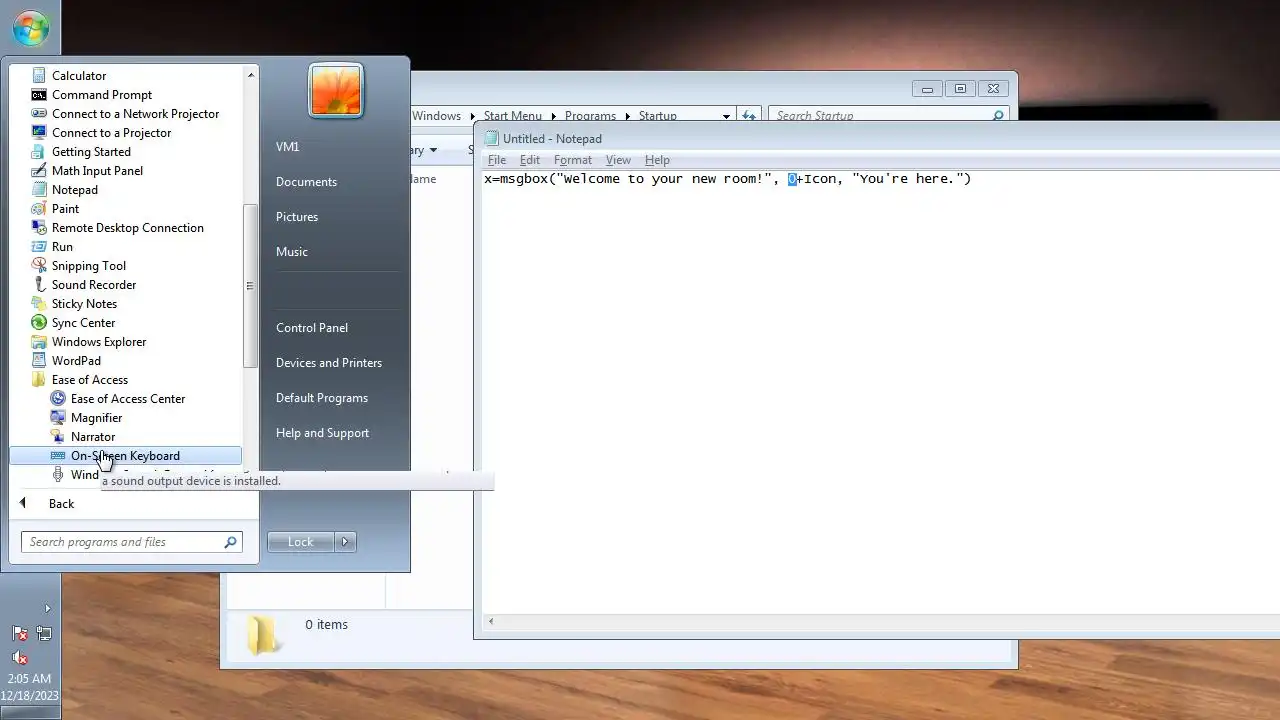Screen dimensions: 1280x720
Task: Launch Paint from the Accessories list
Action: 65,209
